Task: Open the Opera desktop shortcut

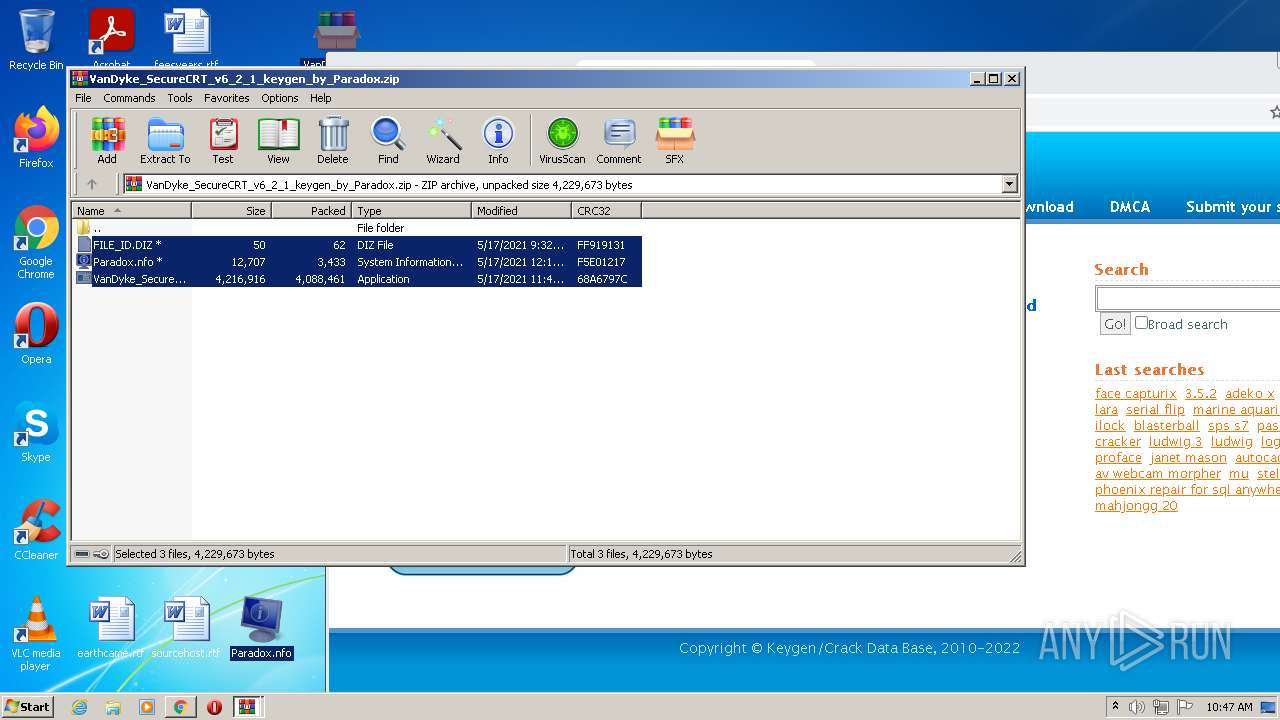Action: click(36, 334)
